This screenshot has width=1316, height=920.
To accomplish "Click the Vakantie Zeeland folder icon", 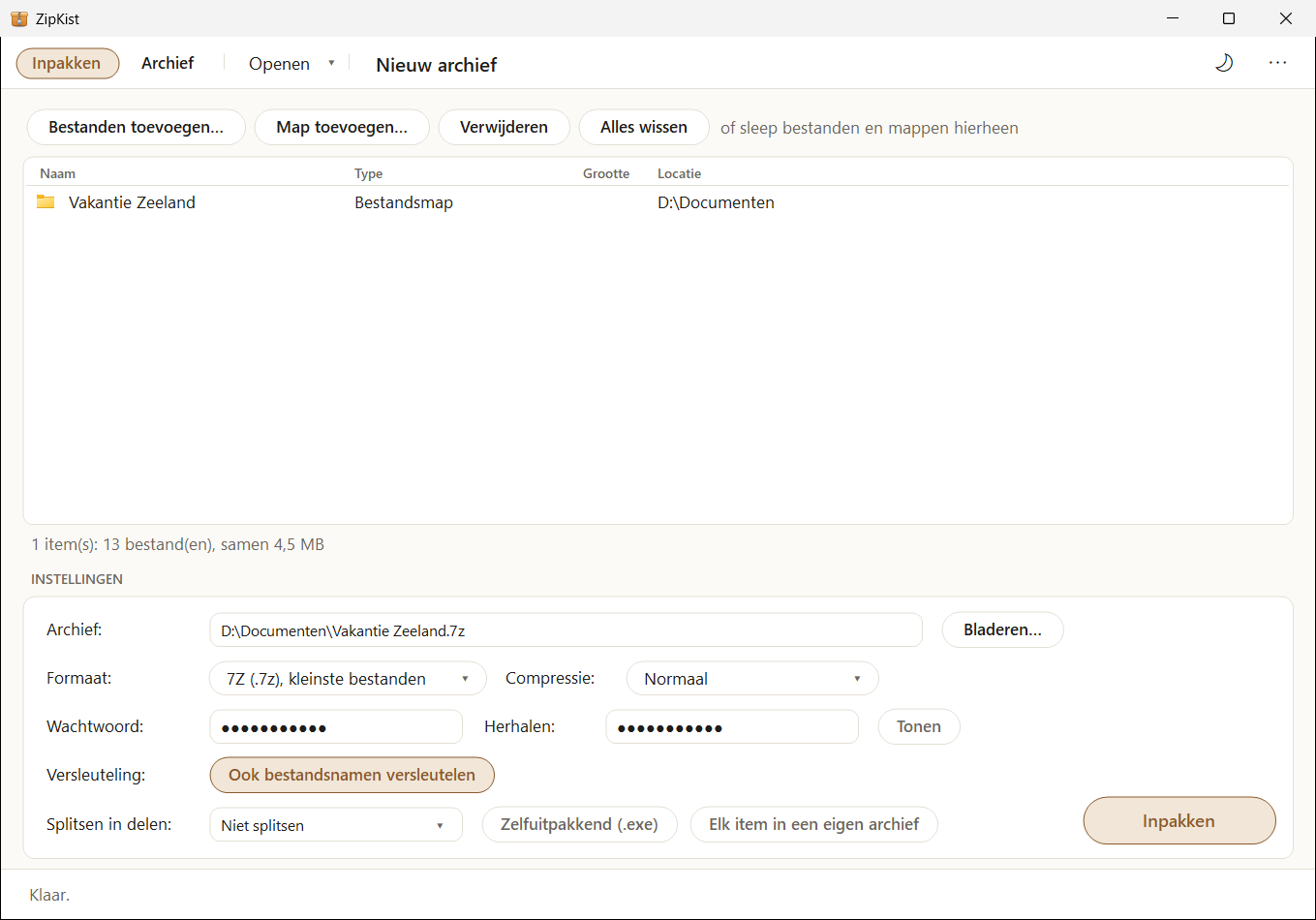I will (46, 201).
